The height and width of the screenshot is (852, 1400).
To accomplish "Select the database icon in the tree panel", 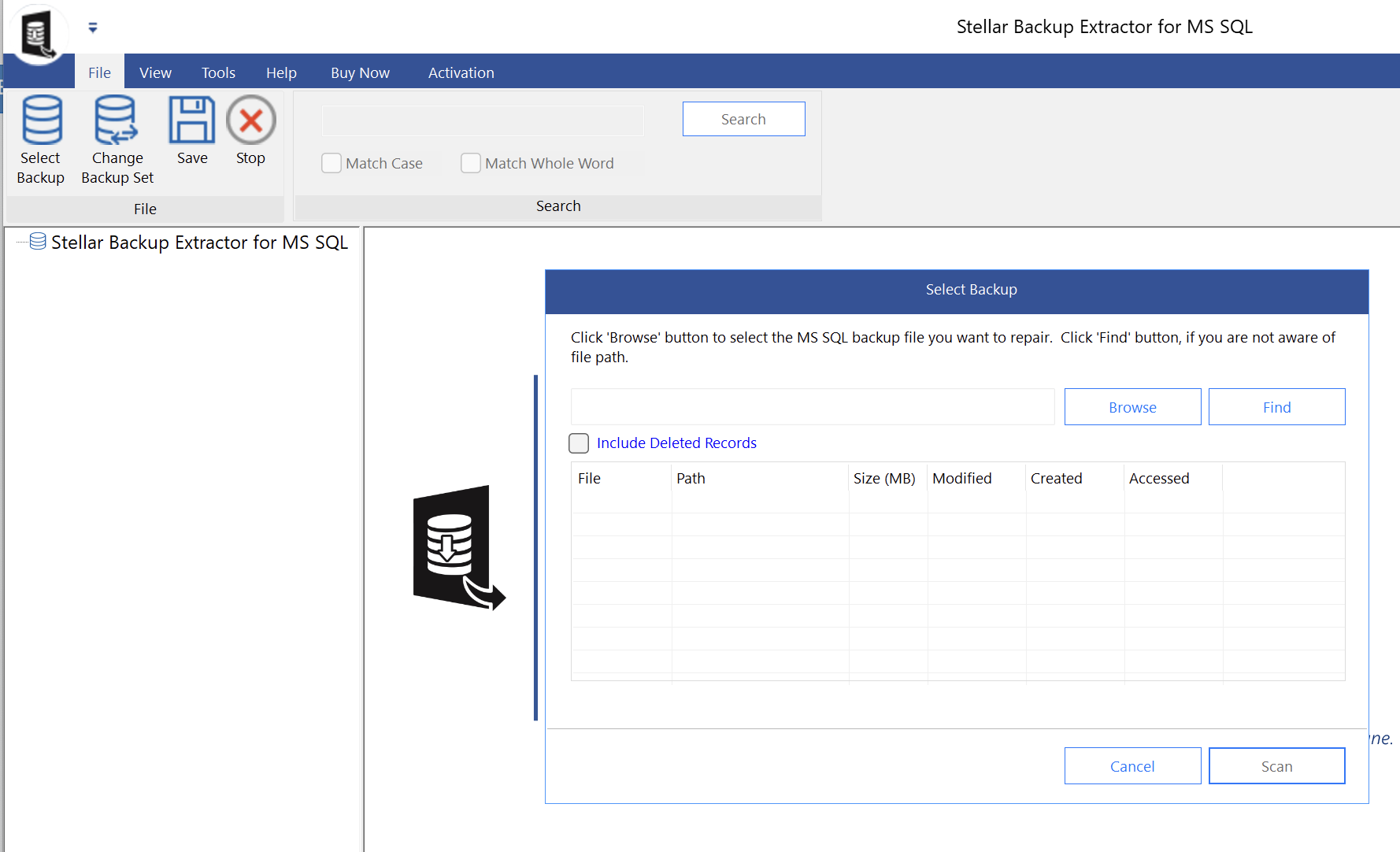I will tap(37, 242).
